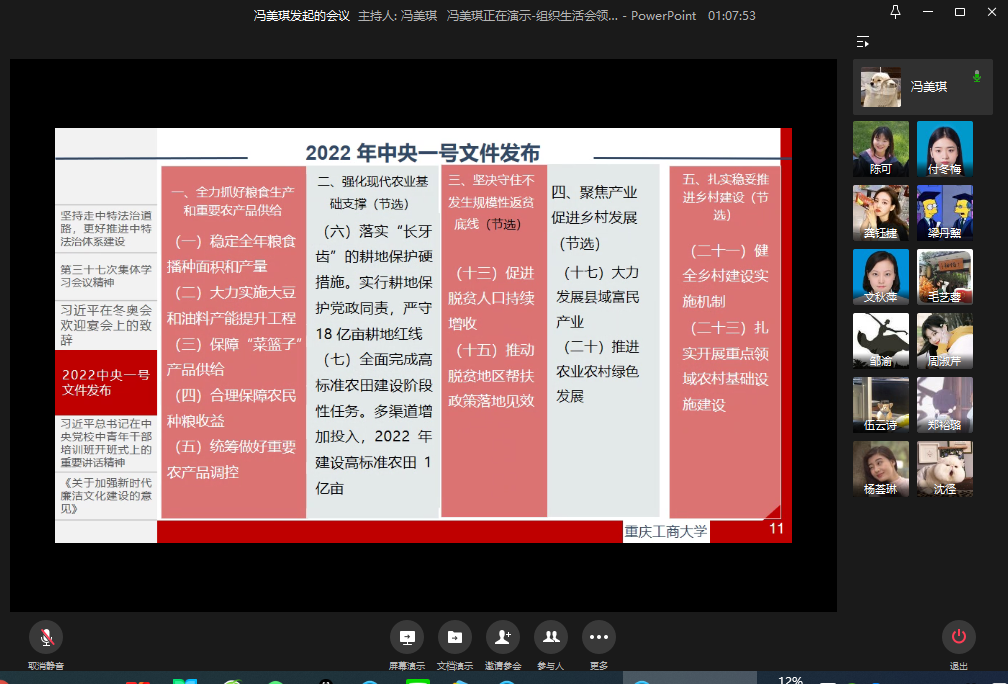Expand the 更多 more options menu
Screen dimensions: 1008x684
[598, 637]
